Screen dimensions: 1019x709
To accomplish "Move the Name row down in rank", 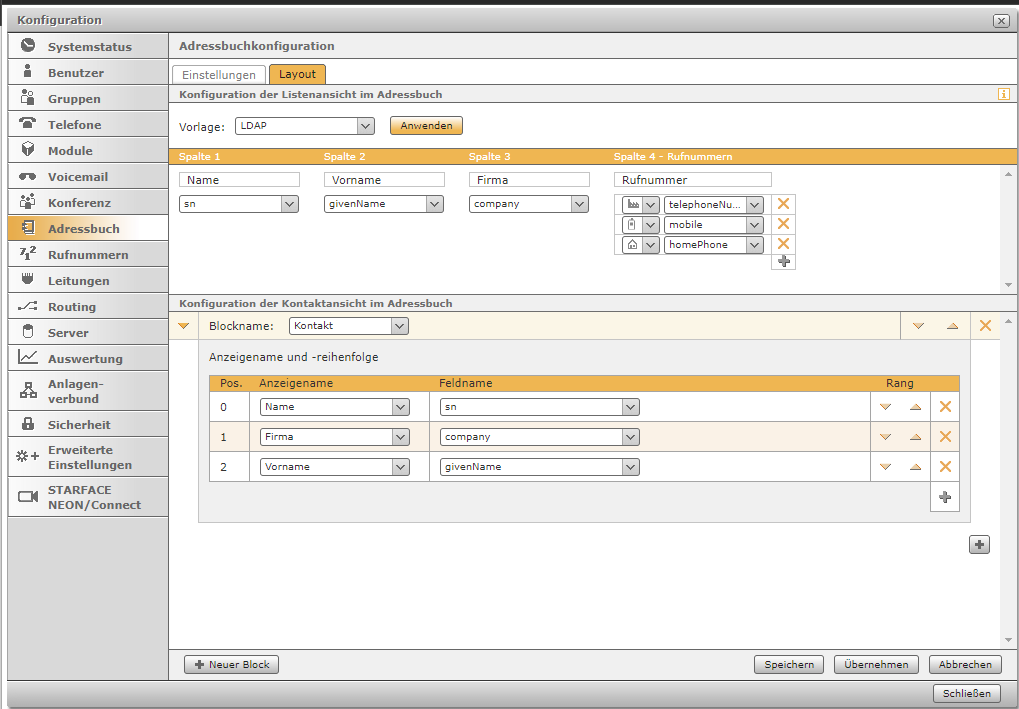I will pyautogui.click(x=884, y=407).
